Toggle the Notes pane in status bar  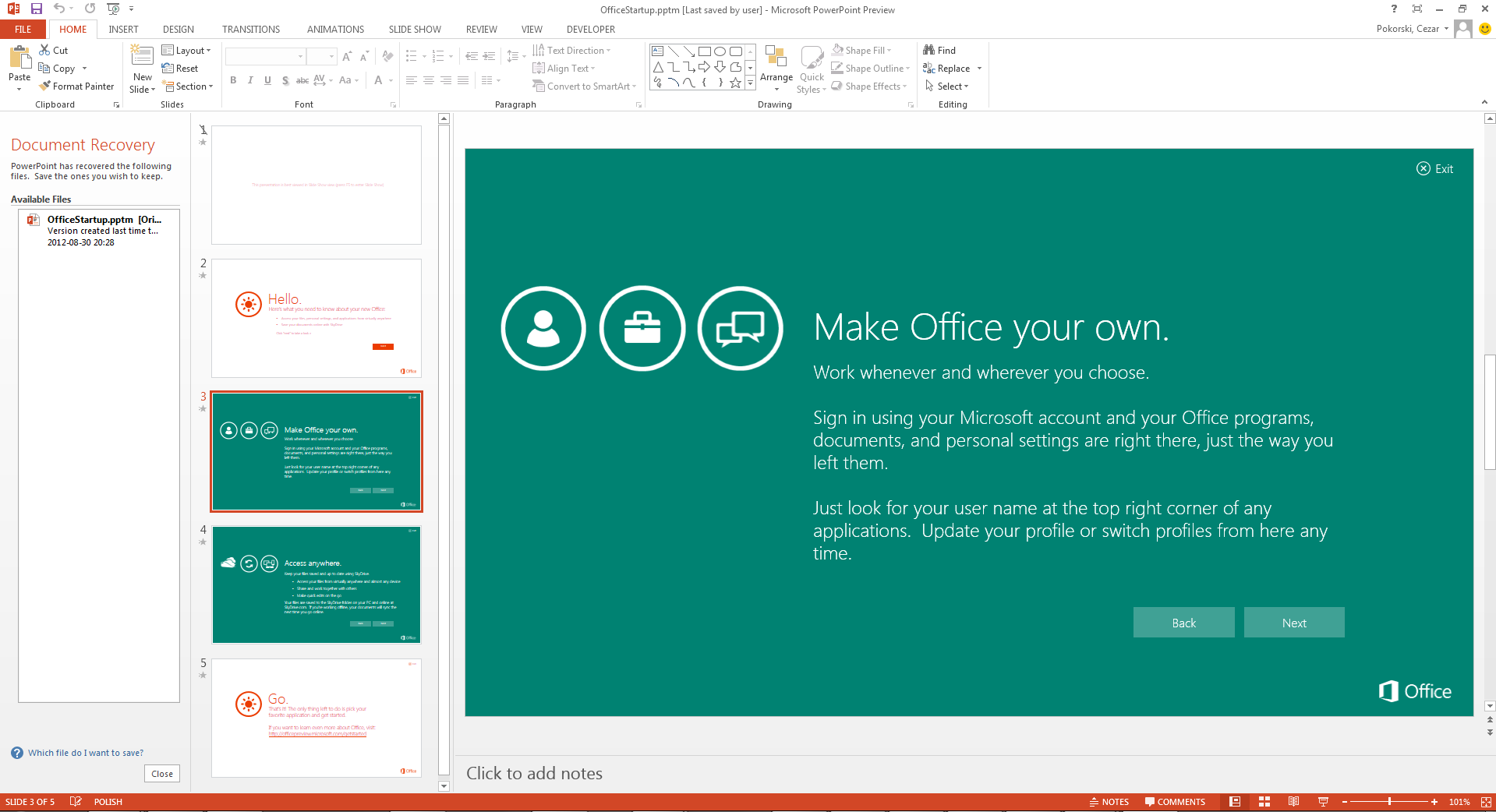click(1109, 802)
